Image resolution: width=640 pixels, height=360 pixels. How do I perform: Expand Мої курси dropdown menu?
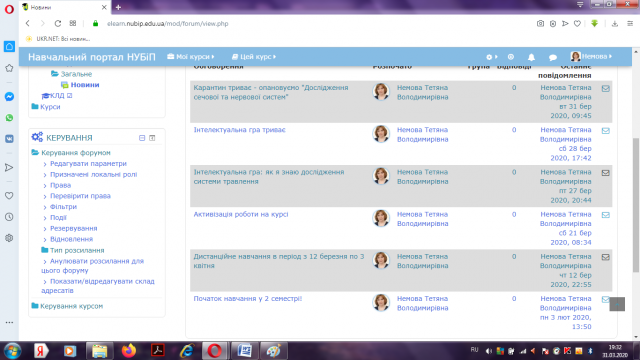point(191,57)
